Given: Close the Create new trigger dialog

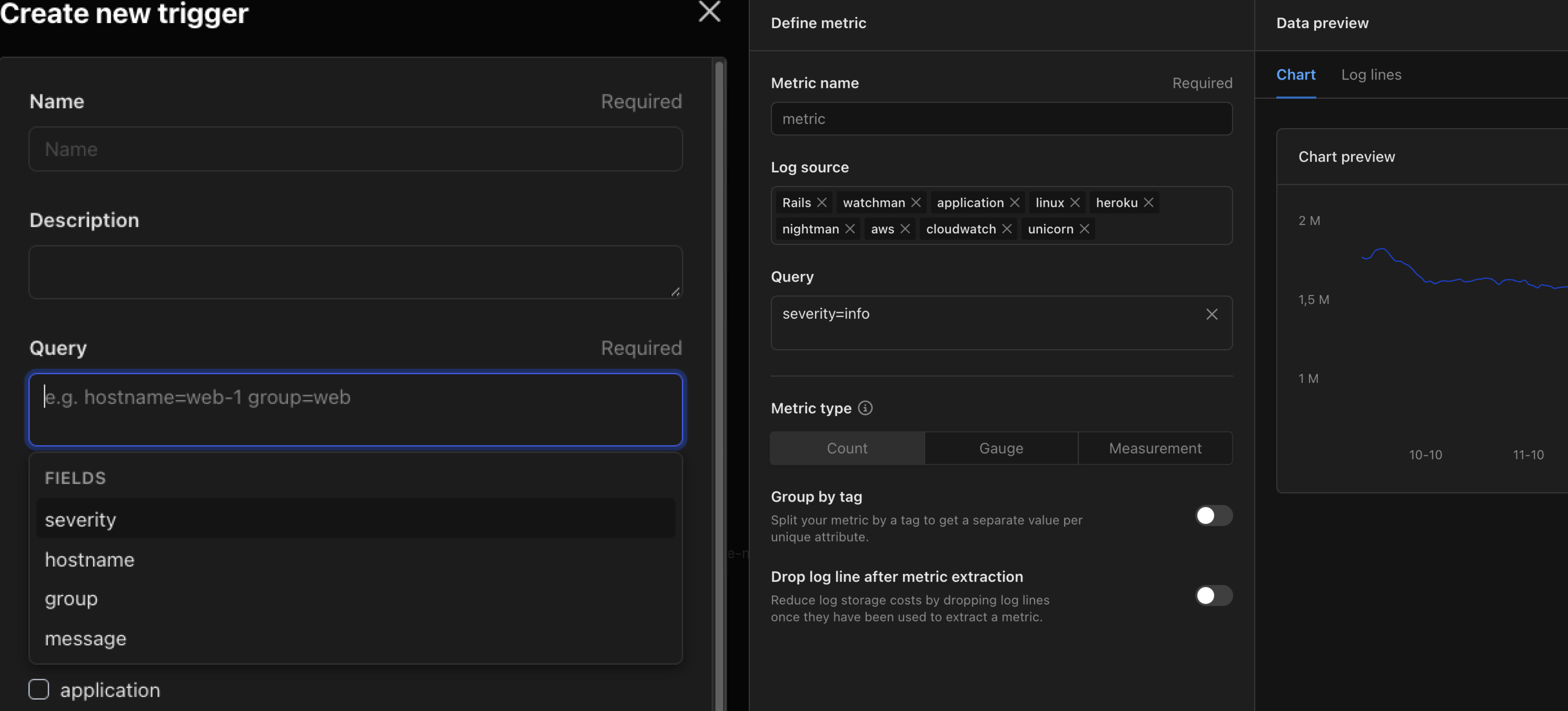Looking at the screenshot, I should (709, 11).
